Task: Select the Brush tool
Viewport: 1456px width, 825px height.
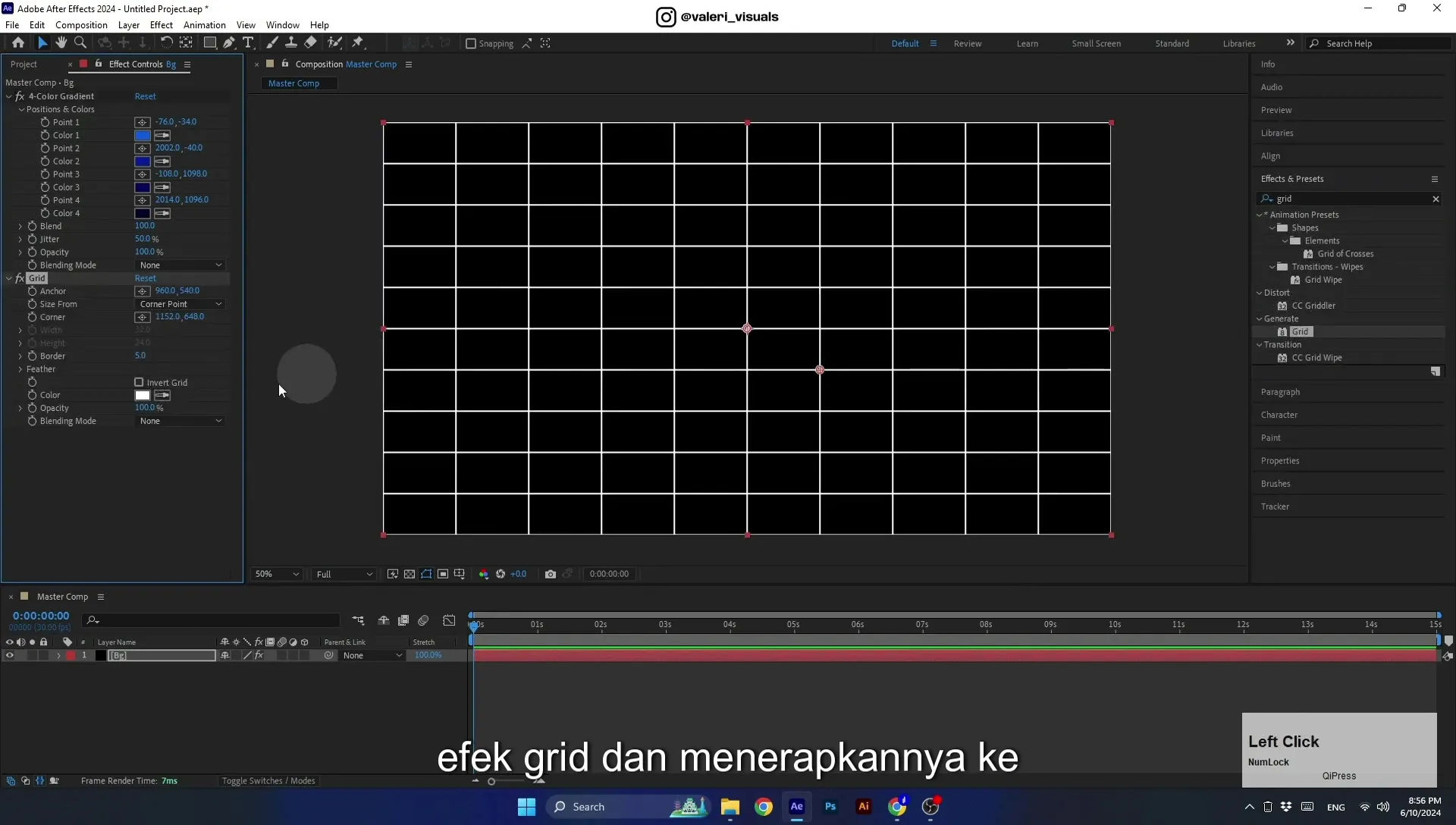Action: click(272, 43)
